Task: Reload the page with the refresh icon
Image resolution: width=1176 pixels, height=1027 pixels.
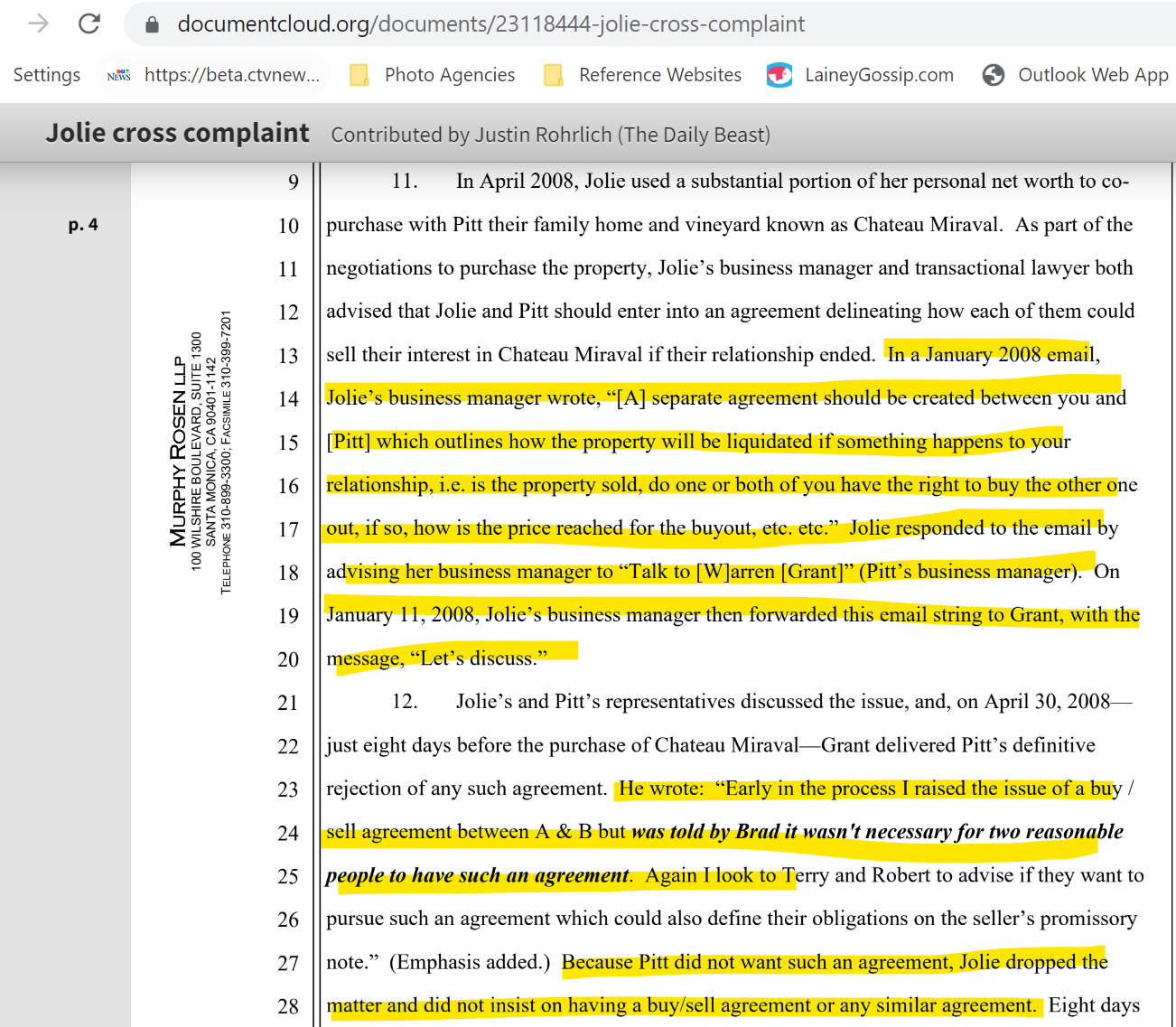Action: [x=89, y=23]
